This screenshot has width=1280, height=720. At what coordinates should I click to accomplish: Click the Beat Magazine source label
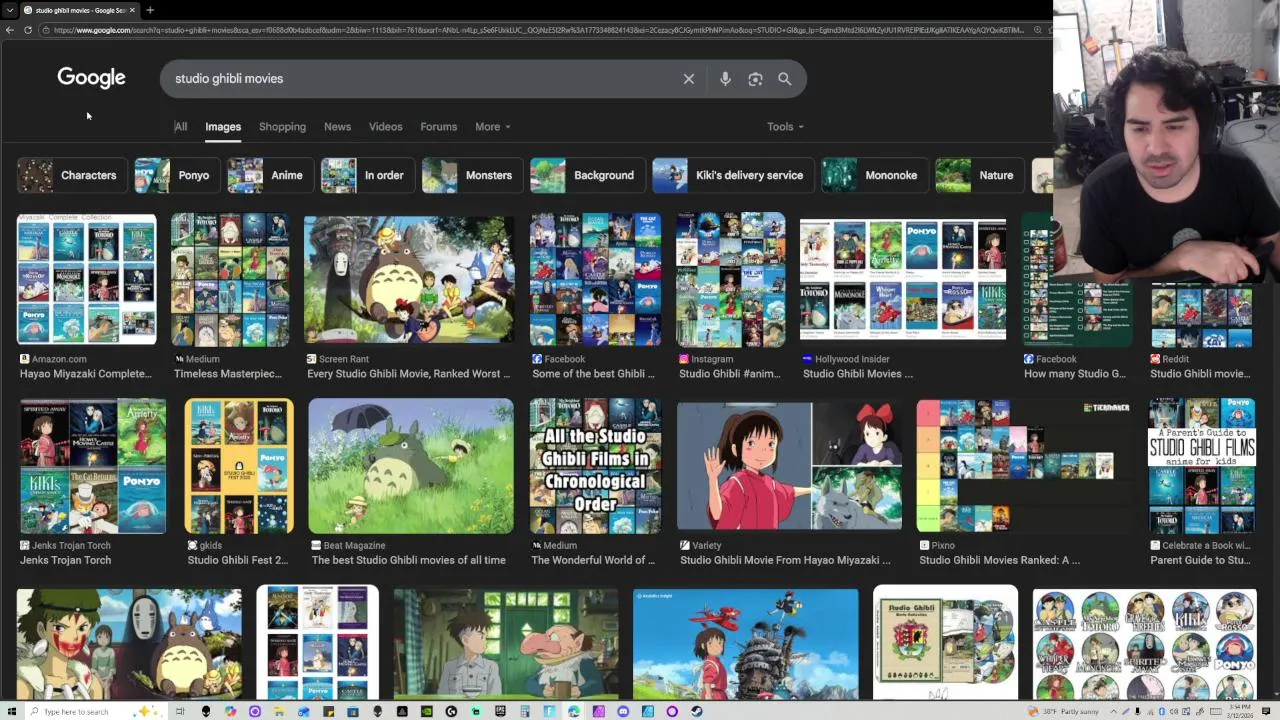coord(354,546)
